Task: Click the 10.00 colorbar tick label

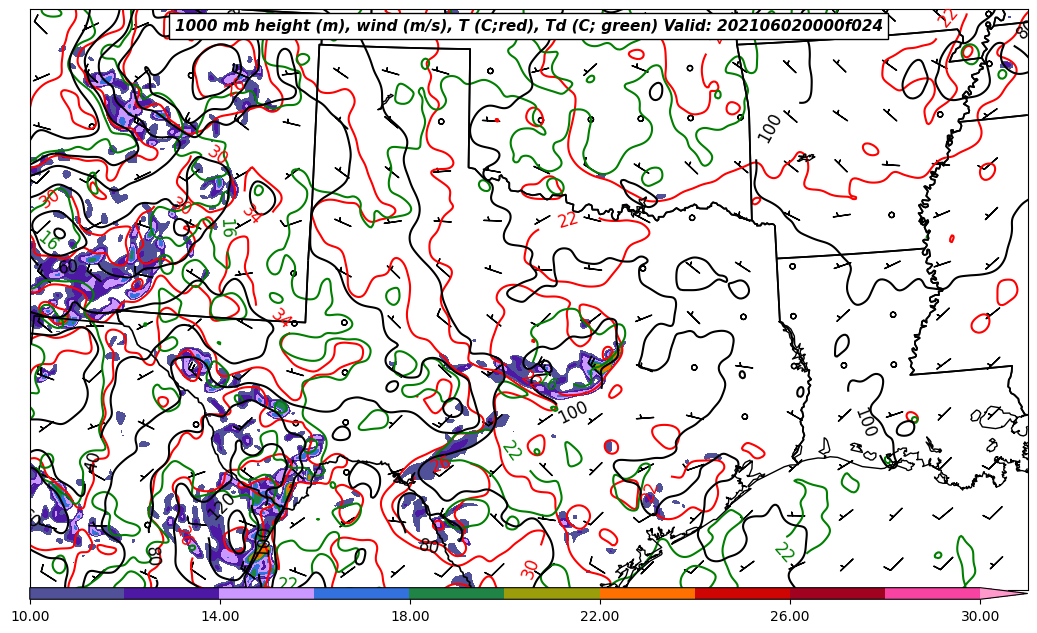Action: tap(30, 616)
